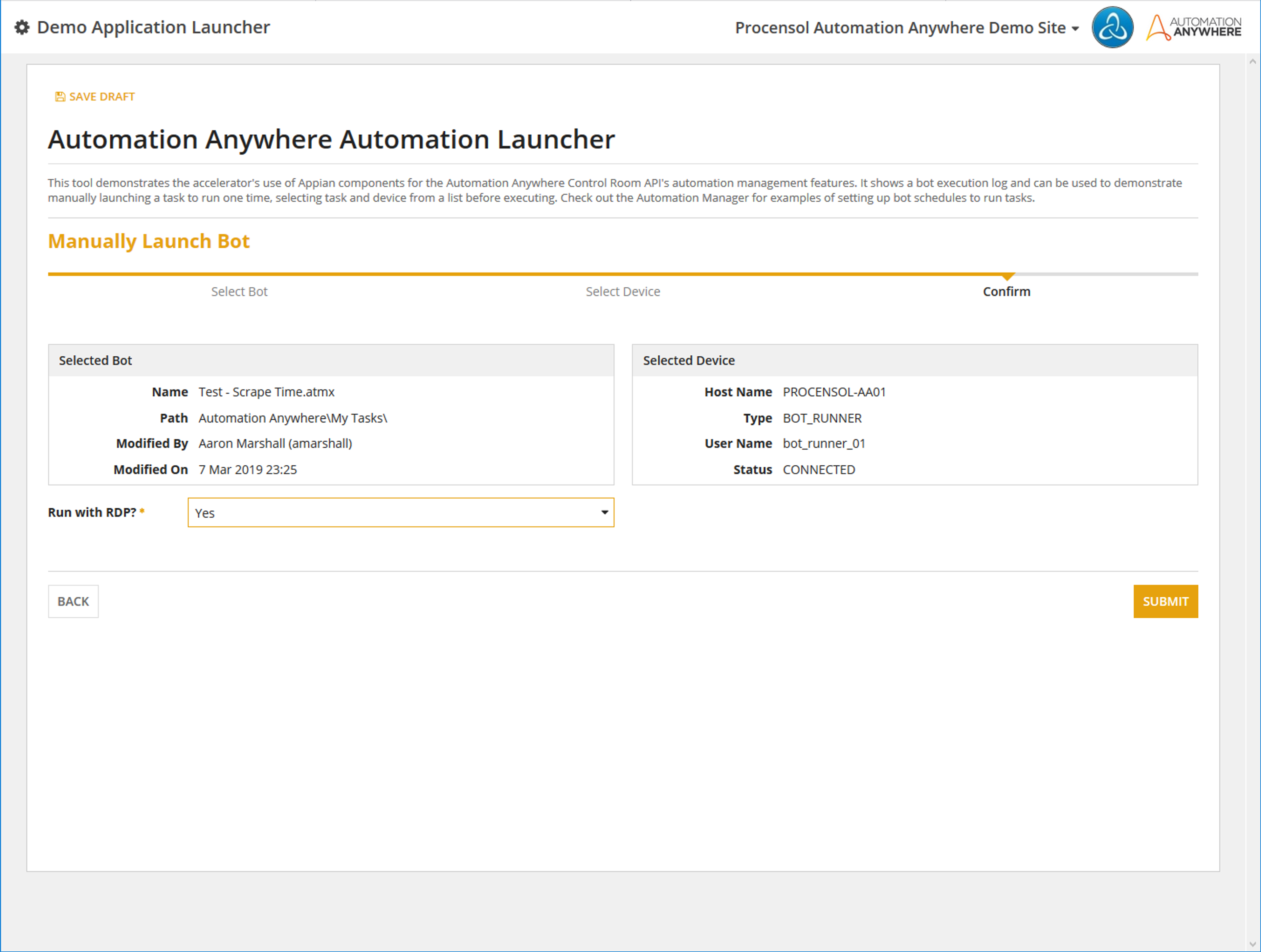Click the progress bar milestone marker
The height and width of the screenshot is (952, 1261).
pos(1008,277)
